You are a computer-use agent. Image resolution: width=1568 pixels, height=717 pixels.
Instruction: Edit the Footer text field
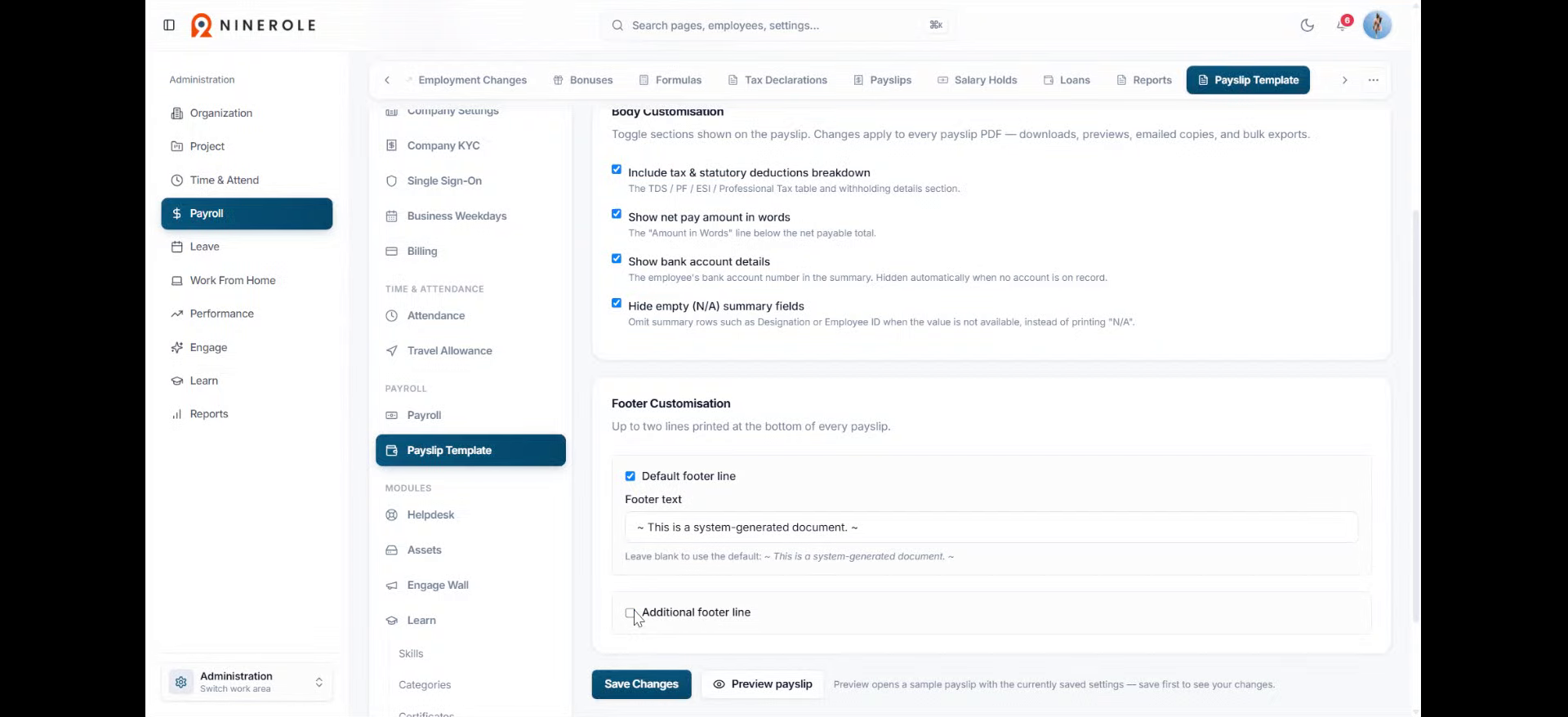click(x=991, y=528)
